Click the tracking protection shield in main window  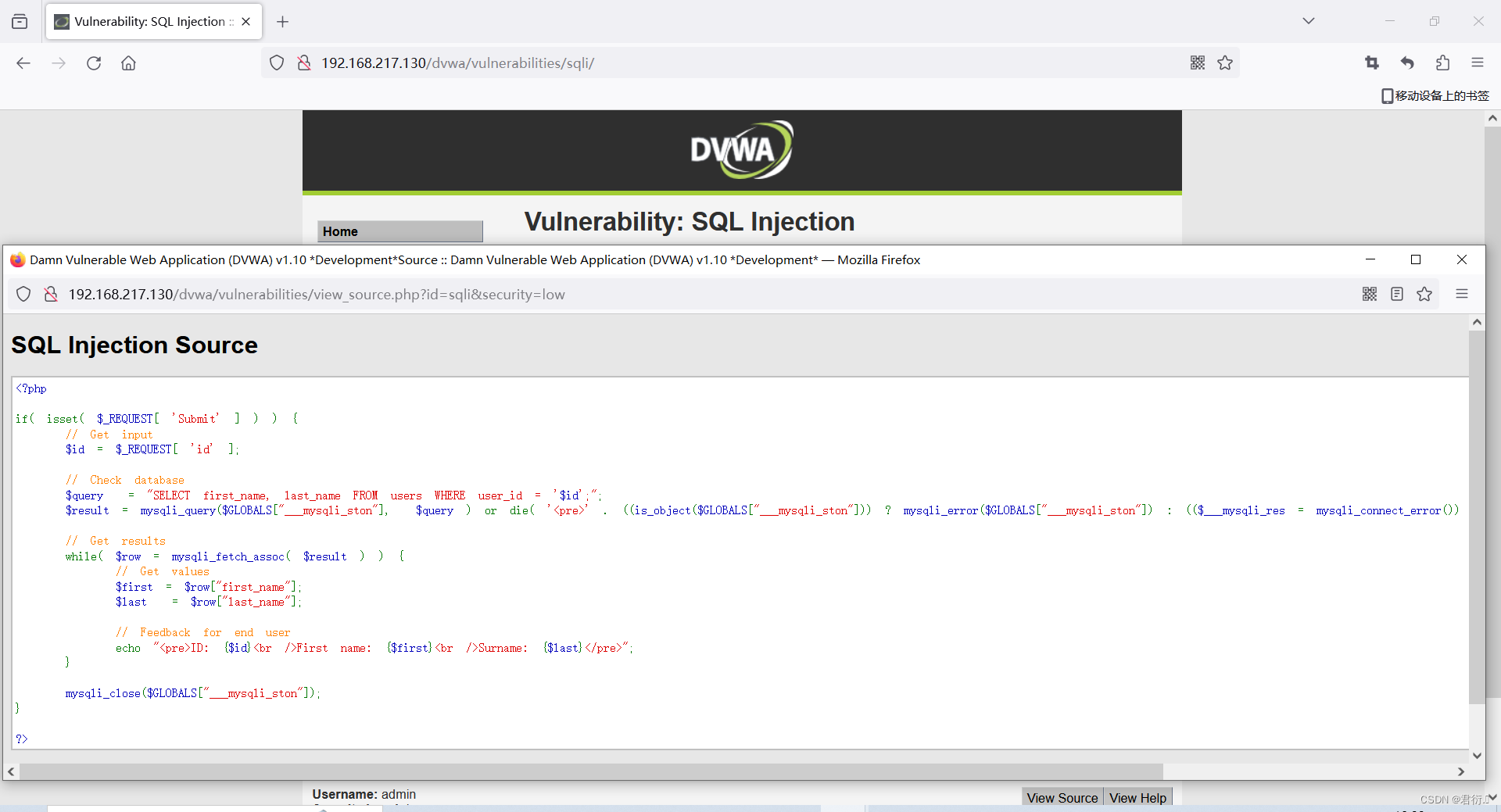pos(277,63)
